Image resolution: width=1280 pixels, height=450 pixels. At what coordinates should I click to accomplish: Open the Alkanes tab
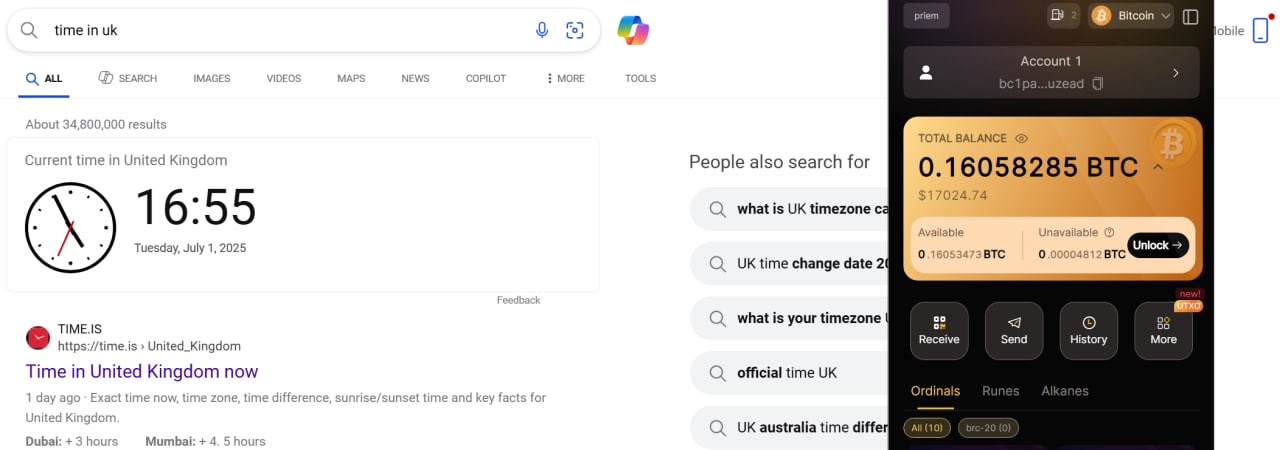1065,391
